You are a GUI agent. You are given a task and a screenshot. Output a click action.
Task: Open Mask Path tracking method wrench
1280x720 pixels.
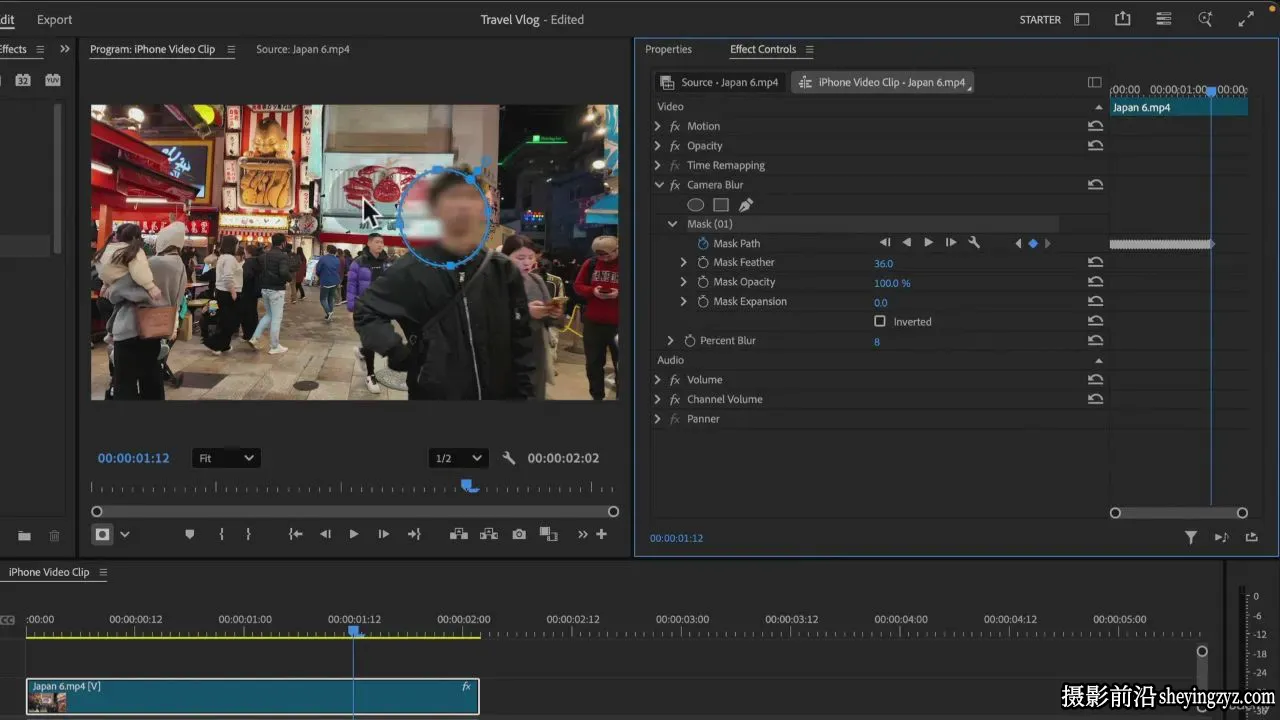click(974, 243)
